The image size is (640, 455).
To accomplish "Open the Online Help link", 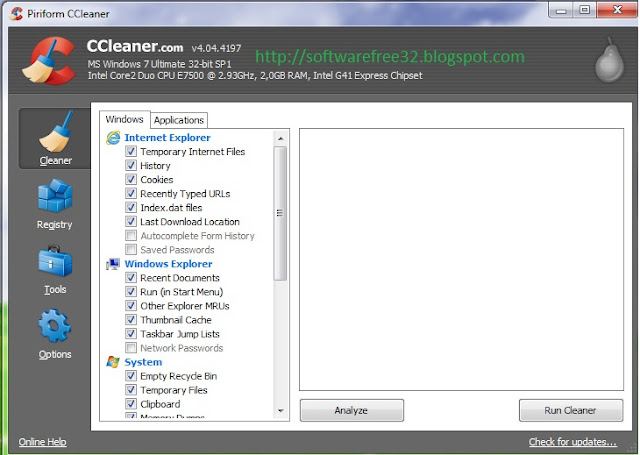I will coord(42,442).
